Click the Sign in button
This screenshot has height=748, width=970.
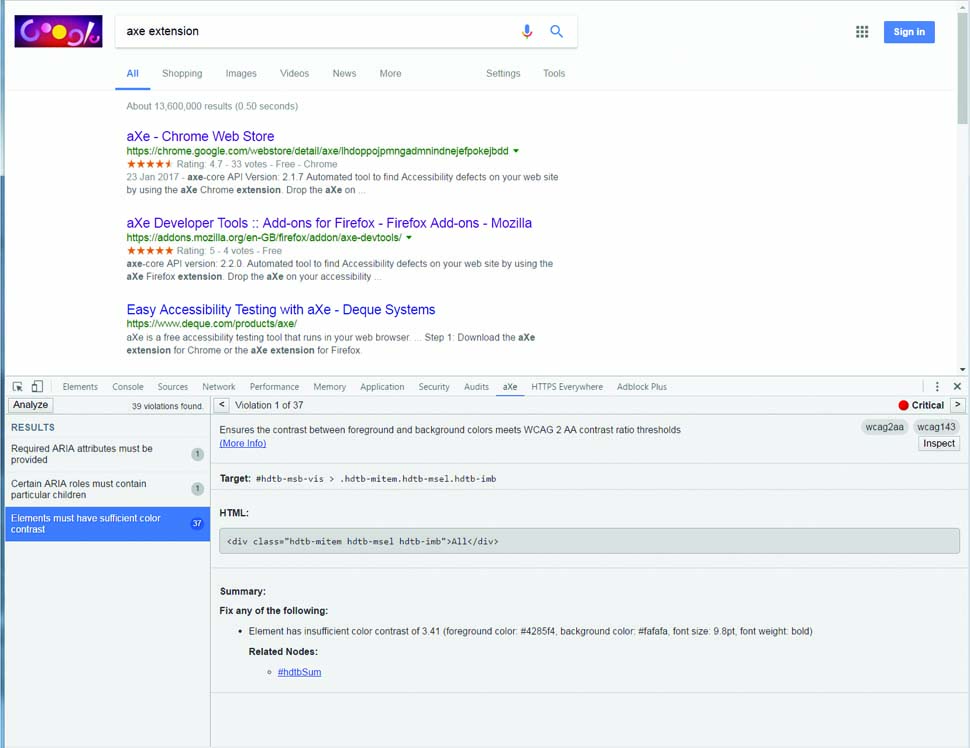coord(909,32)
